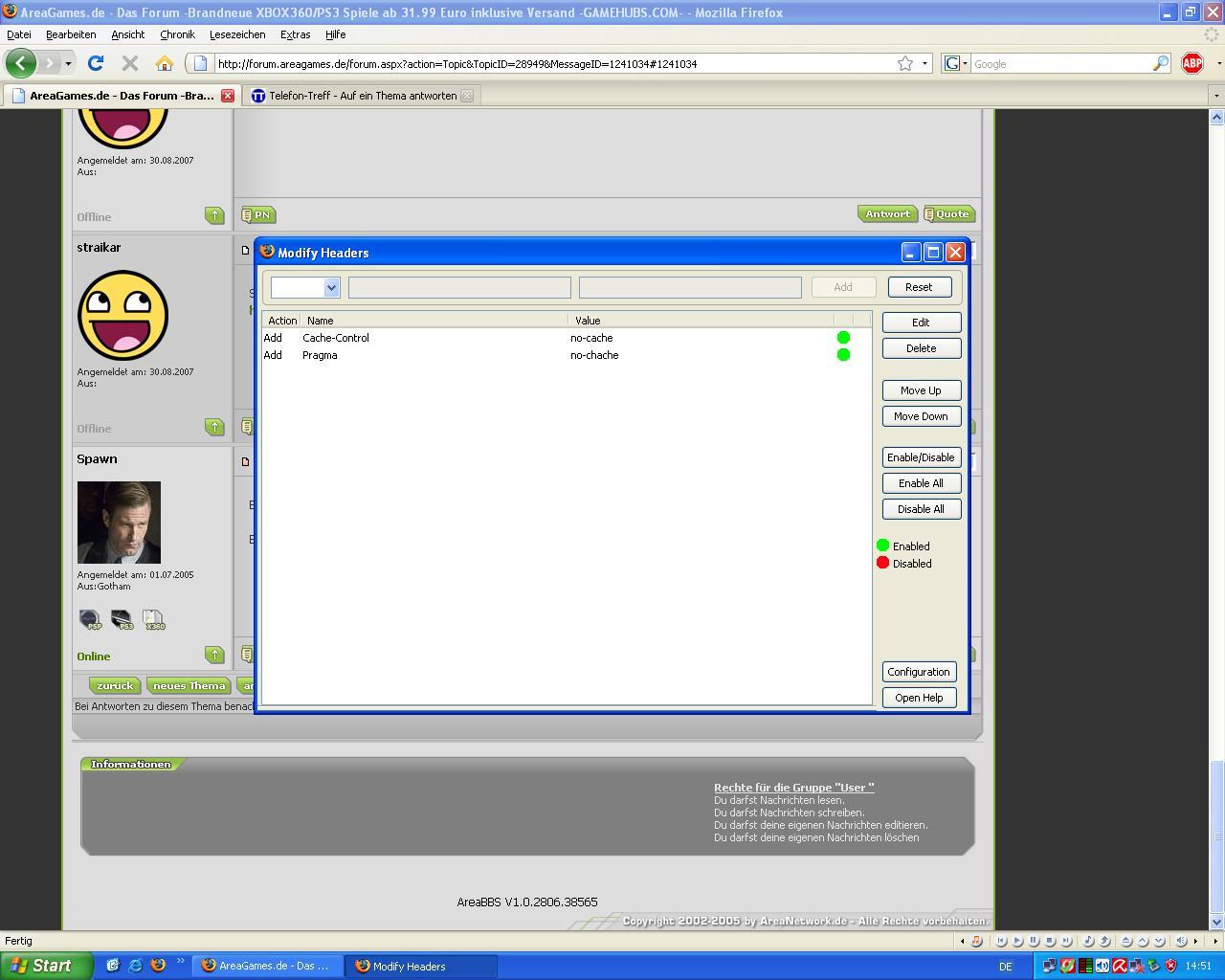
Task: Click the Adblock Plus ABP icon
Action: [x=1192, y=63]
